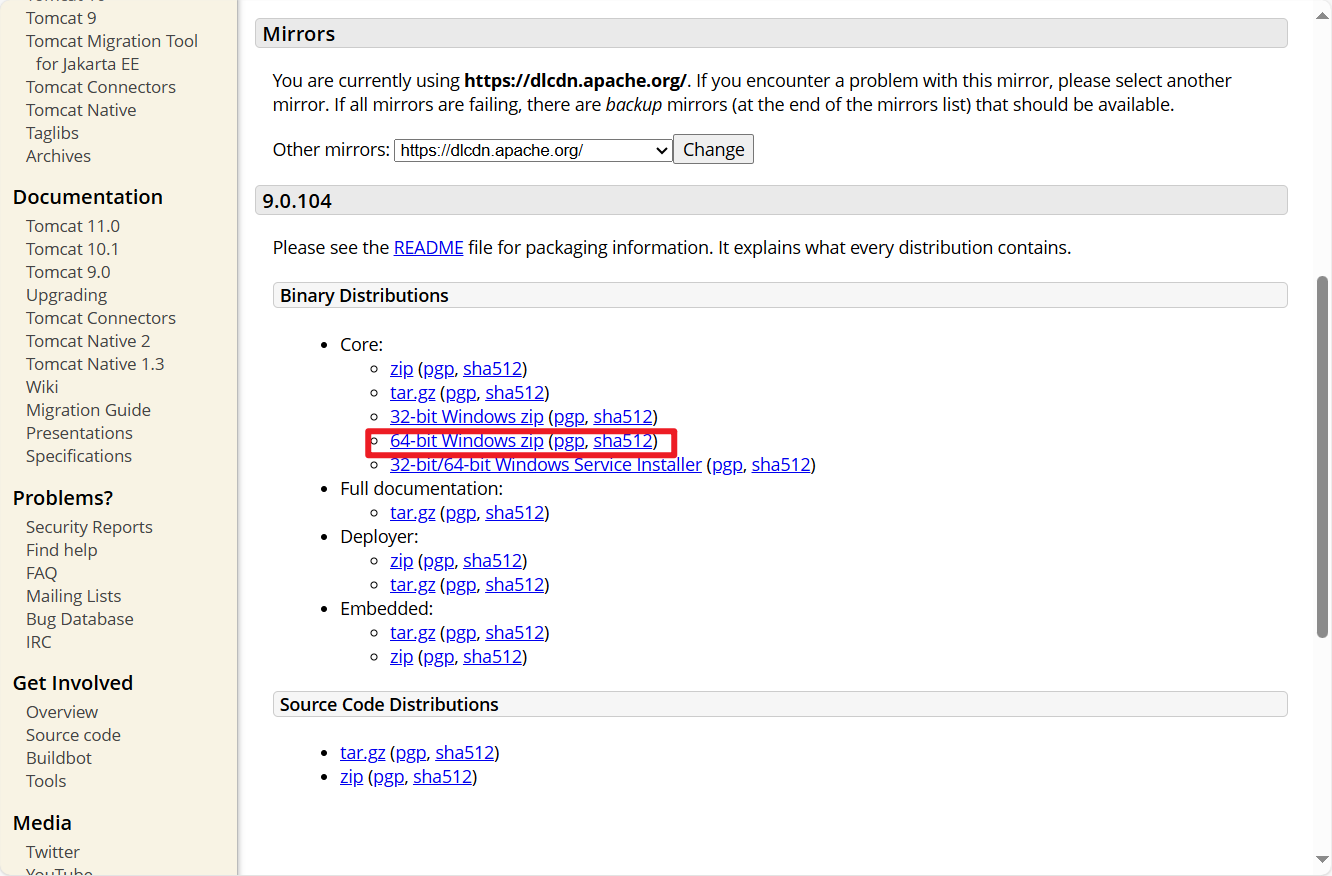Open sha512 for 32-bit Windows zip
Screen dimensions: 1332x876
pyautogui.click(x=623, y=417)
